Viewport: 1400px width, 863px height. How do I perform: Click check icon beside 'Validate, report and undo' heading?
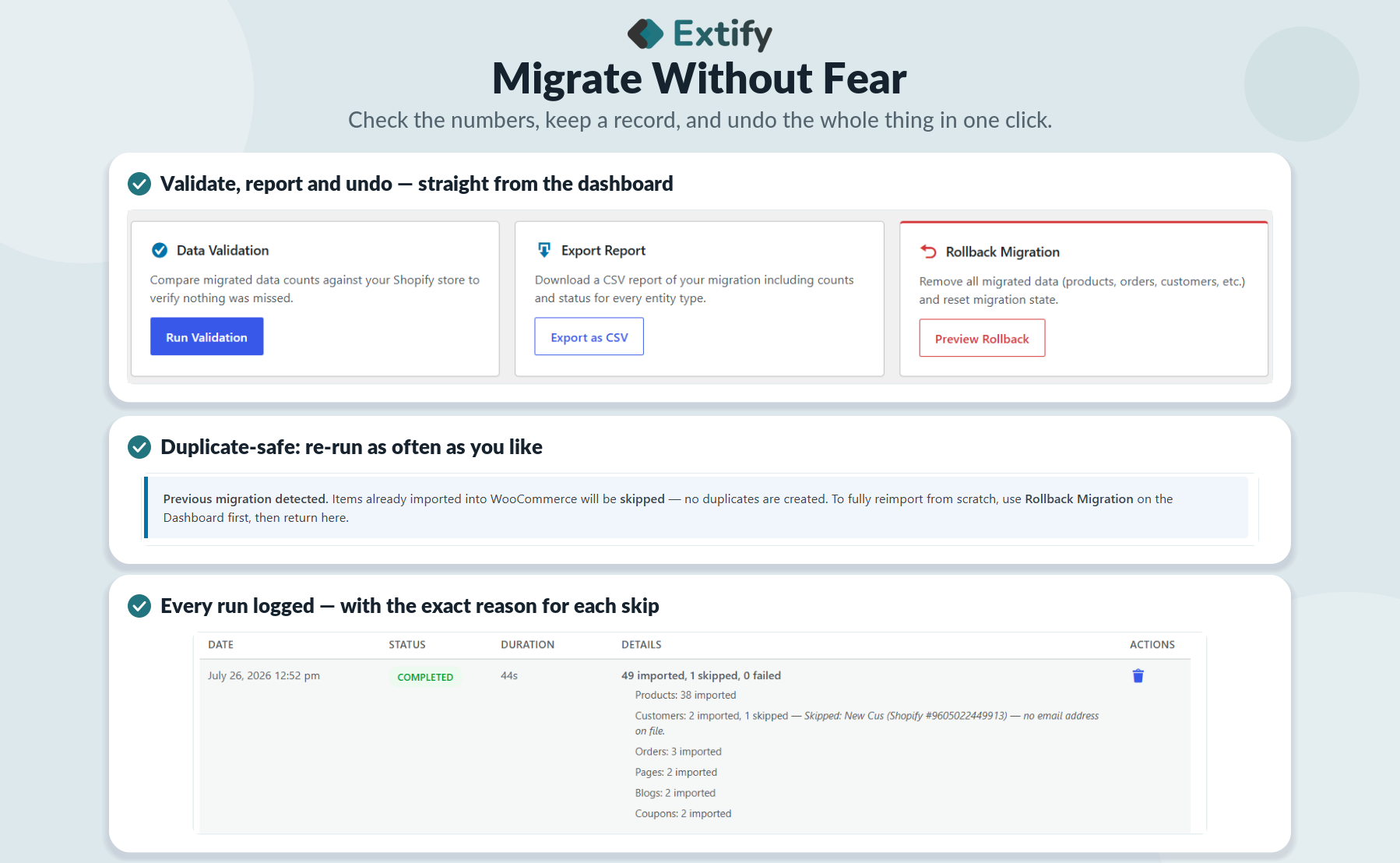click(x=139, y=184)
